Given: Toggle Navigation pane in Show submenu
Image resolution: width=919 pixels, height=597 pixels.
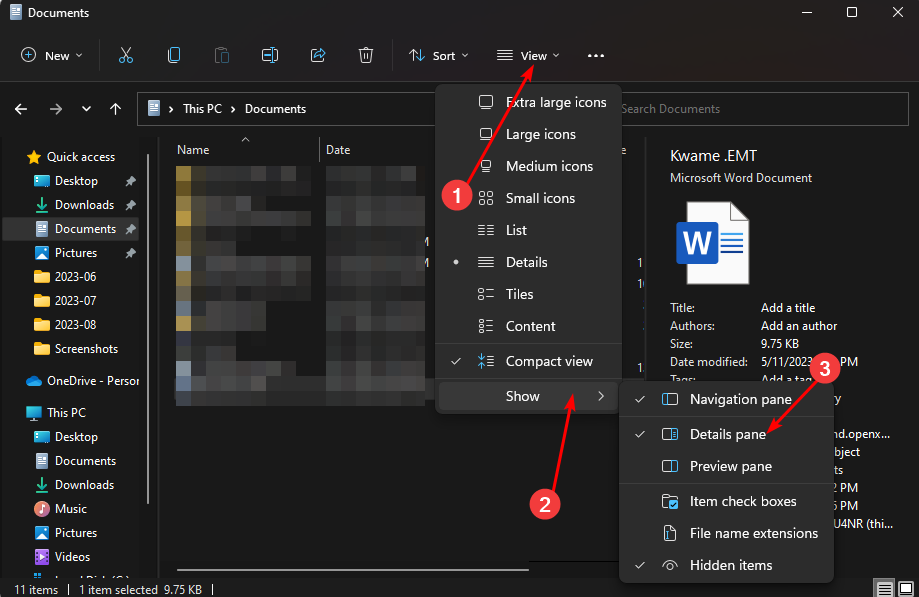Looking at the screenshot, I should click(x=726, y=400).
